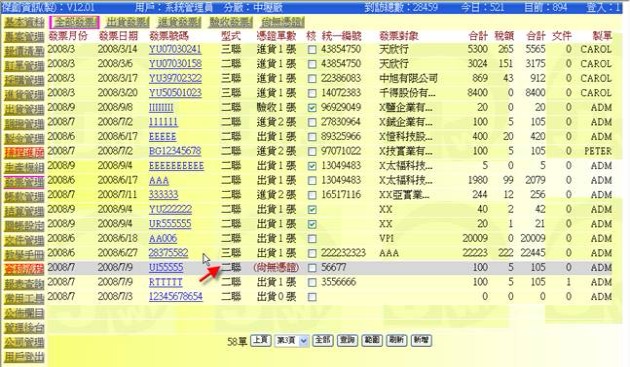
Task: Open invoice link YU50501023
Action: point(175,93)
